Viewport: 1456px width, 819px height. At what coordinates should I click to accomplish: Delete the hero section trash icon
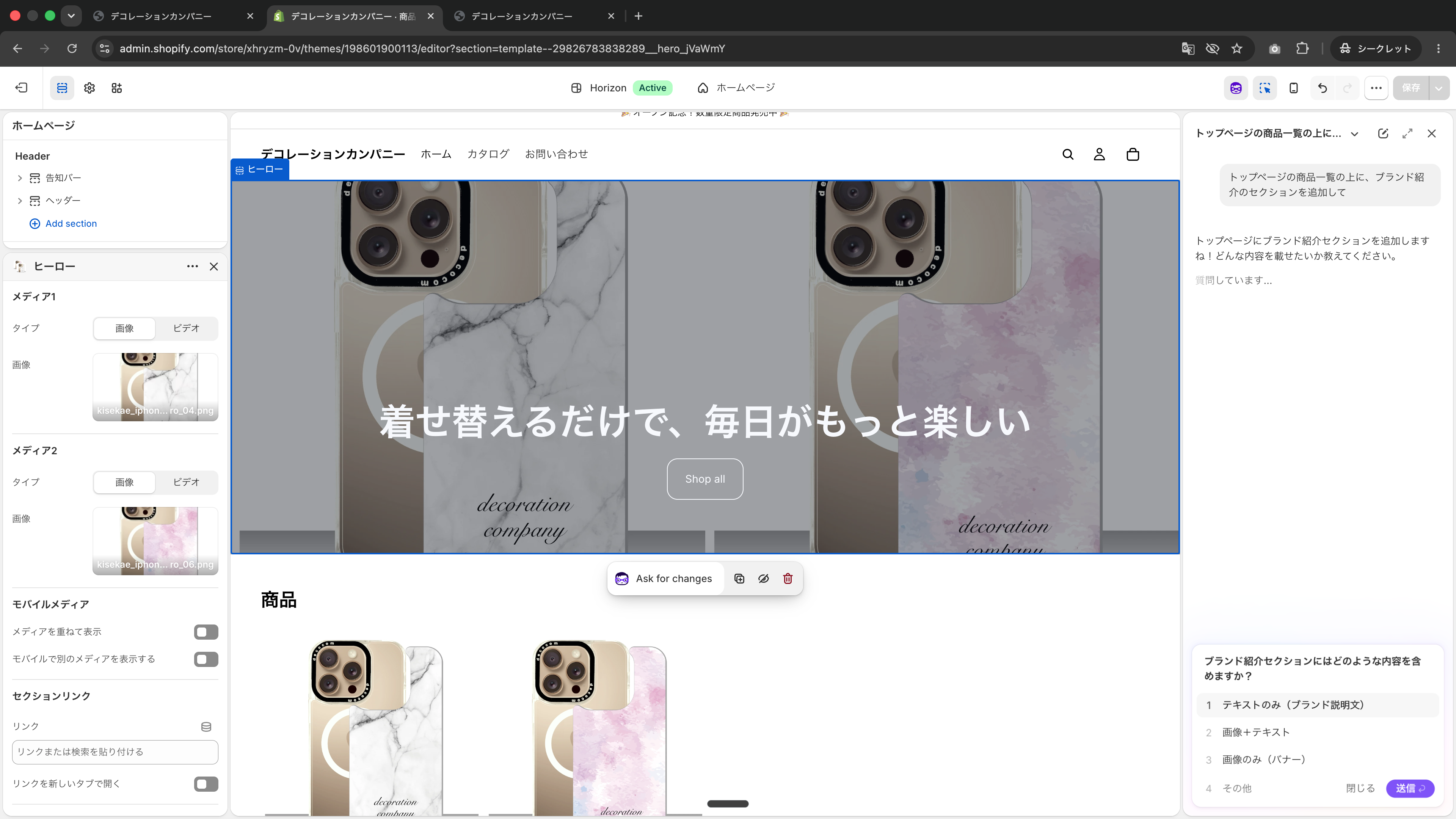pyautogui.click(x=788, y=578)
